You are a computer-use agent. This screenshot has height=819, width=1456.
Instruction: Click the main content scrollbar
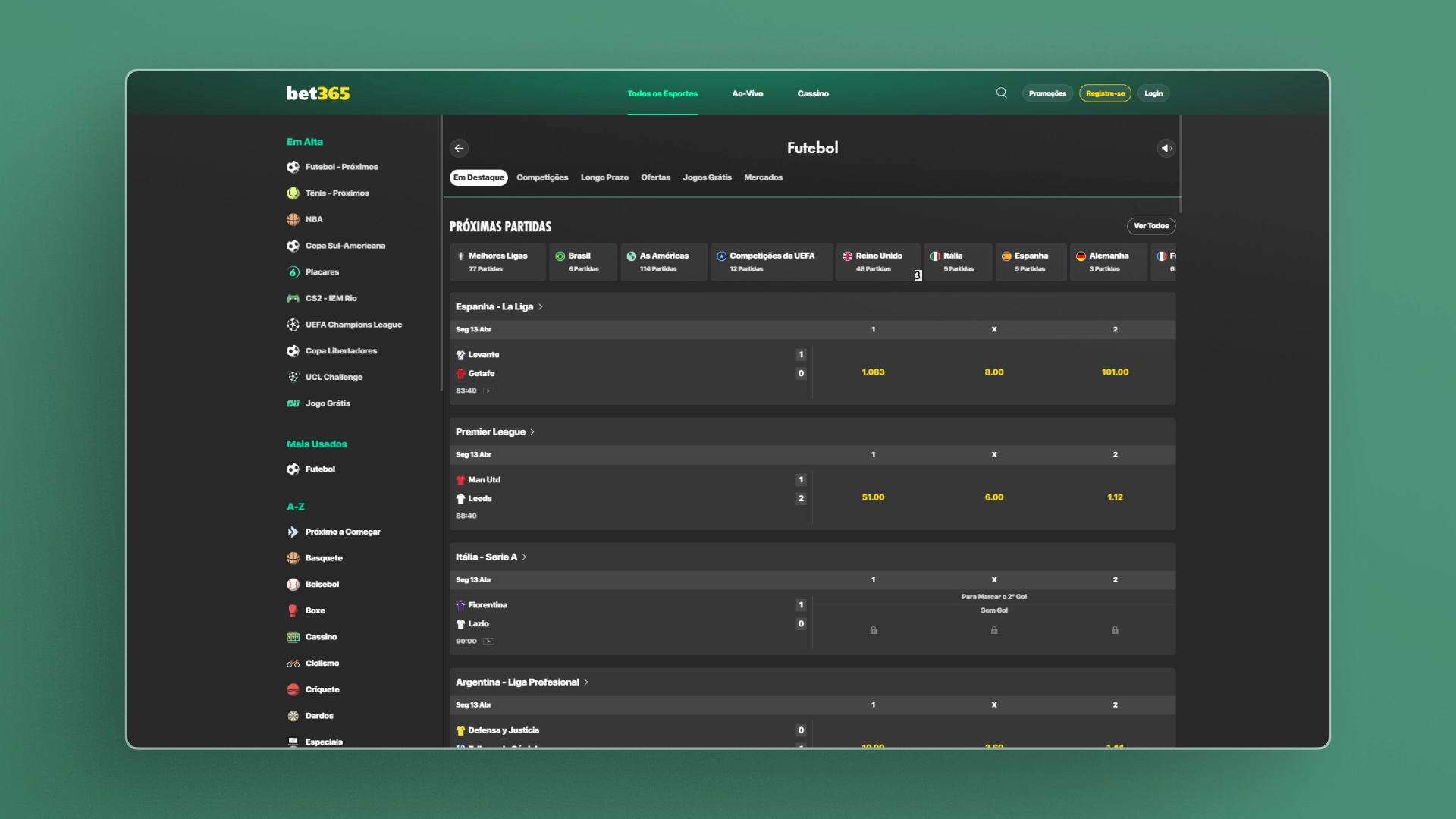coord(1181,165)
